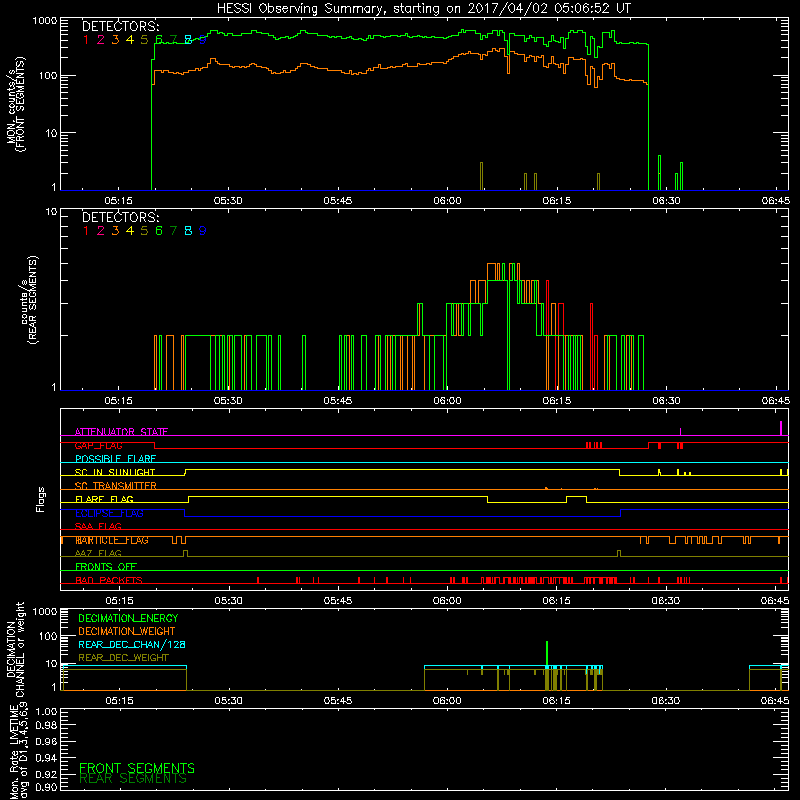This screenshot has height=800, width=800.
Task: Click the DECIMATION_ENERGY legend entry
Action: click(x=128, y=618)
